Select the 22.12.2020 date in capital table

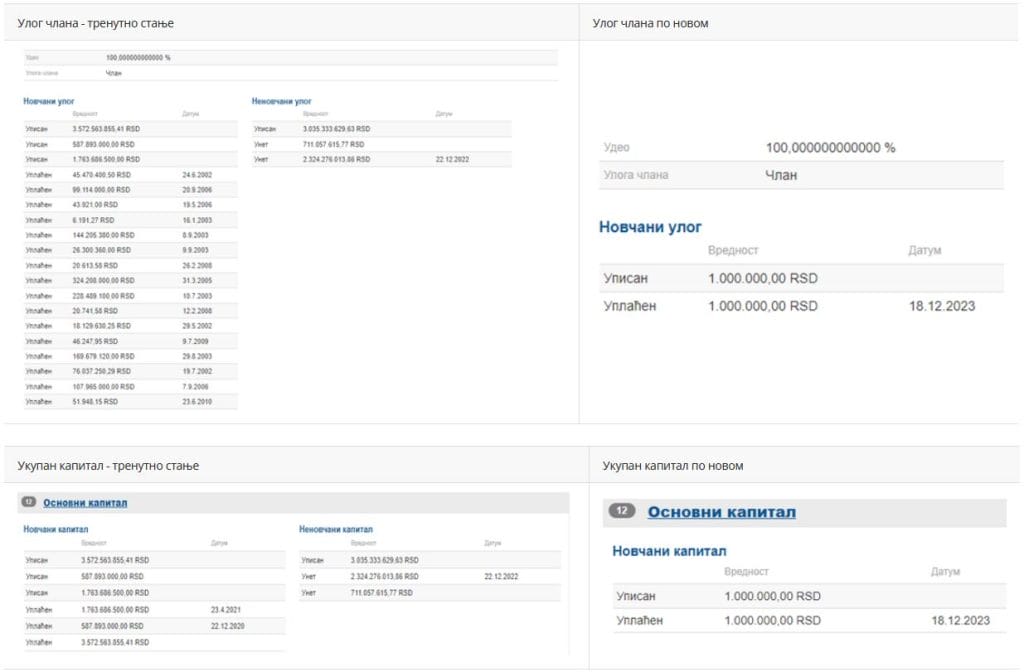click(228, 625)
